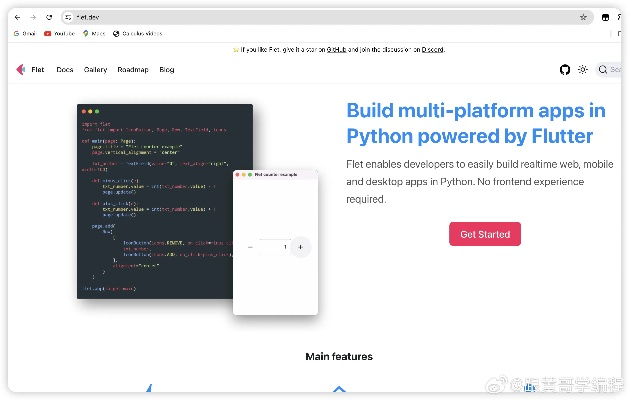Open the GitHub repository icon in navbar
The width and height of the screenshot is (629, 400).
(x=565, y=70)
